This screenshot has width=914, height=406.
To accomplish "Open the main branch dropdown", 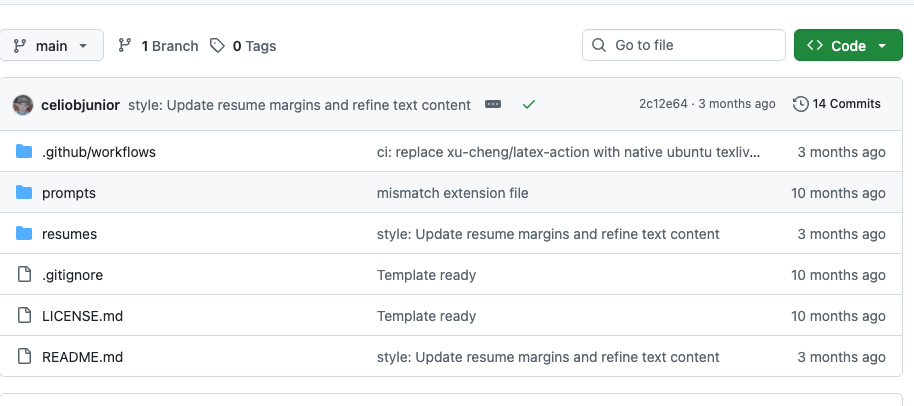I will click(51, 45).
